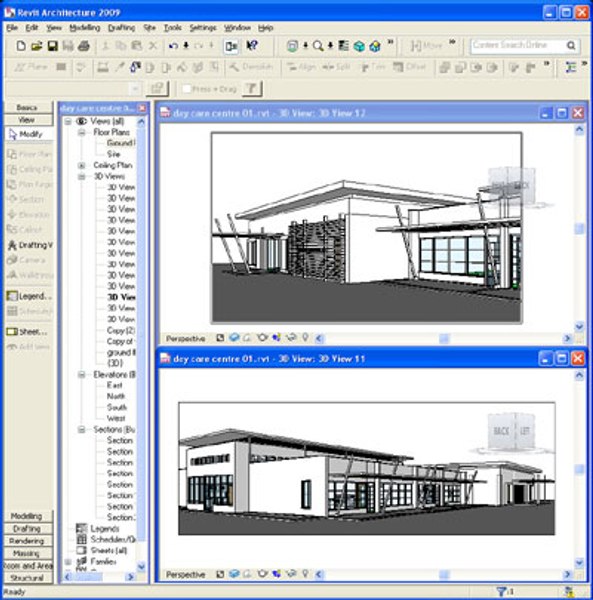Save the project with the floppy disk icon

coord(52,46)
